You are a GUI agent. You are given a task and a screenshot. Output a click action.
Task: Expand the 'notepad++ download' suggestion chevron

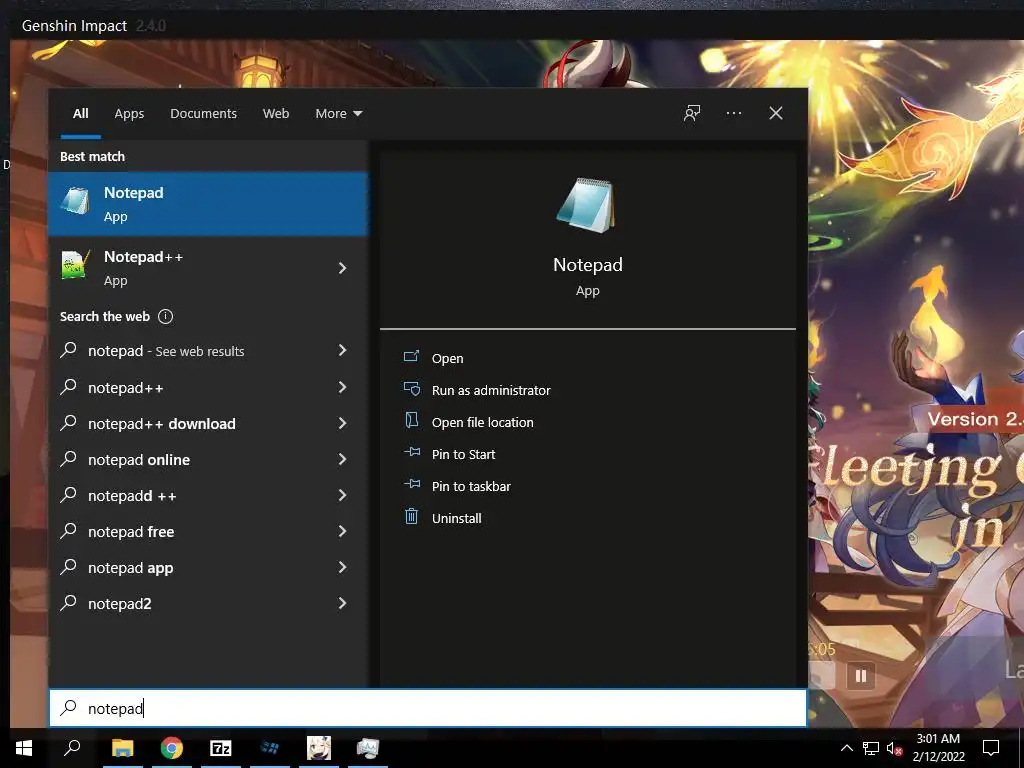342,423
